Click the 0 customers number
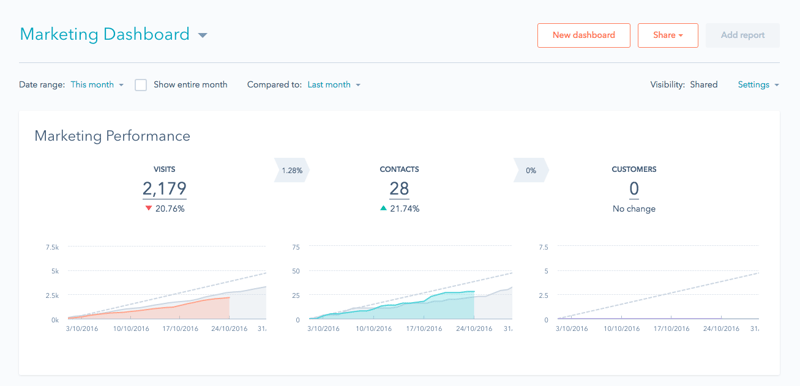This screenshot has width=800, height=386. pos(634,189)
